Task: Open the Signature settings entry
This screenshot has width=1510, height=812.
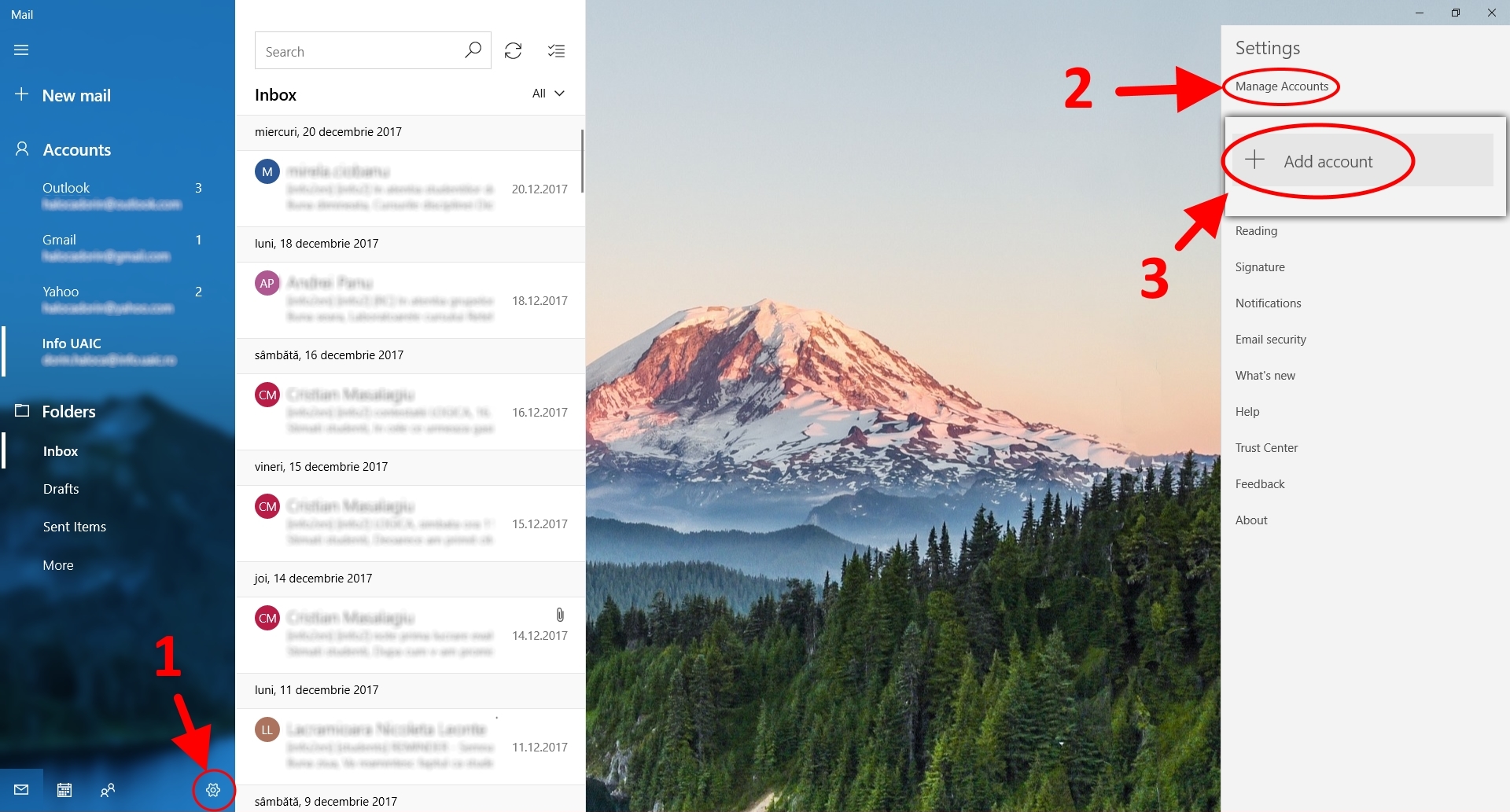Action: click(1260, 267)
